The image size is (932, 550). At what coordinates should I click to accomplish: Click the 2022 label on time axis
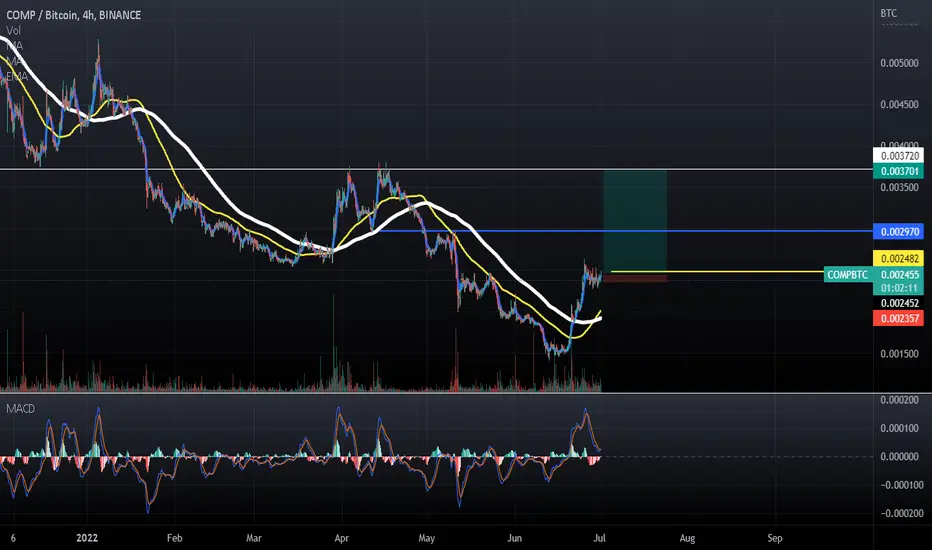click(87, 538)
